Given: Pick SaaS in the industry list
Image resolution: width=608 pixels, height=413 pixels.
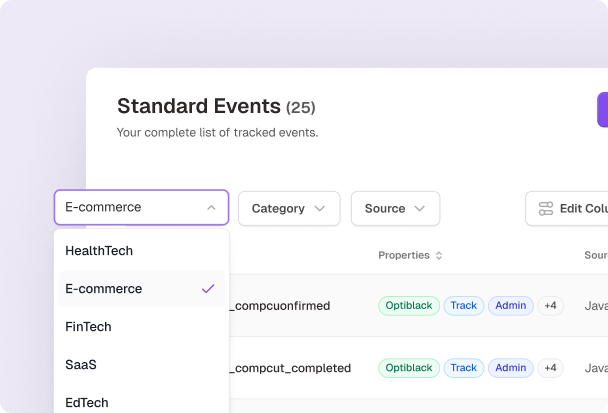Looking at the screenshot, I should [142, 365].
